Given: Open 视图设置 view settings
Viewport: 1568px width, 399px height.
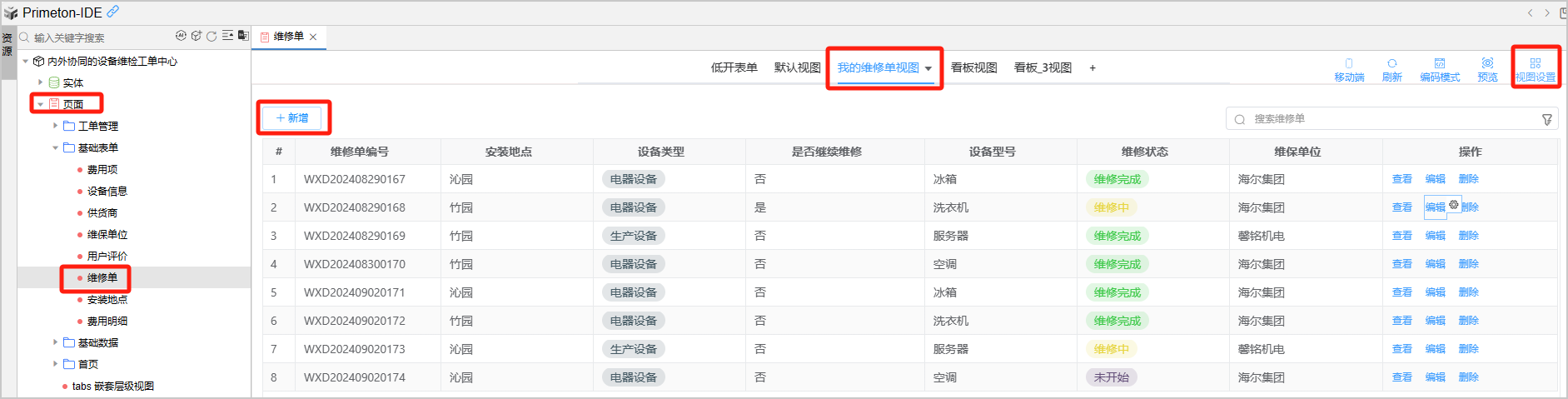Looking at the screenshot, I should click(x=1535, y=68).
